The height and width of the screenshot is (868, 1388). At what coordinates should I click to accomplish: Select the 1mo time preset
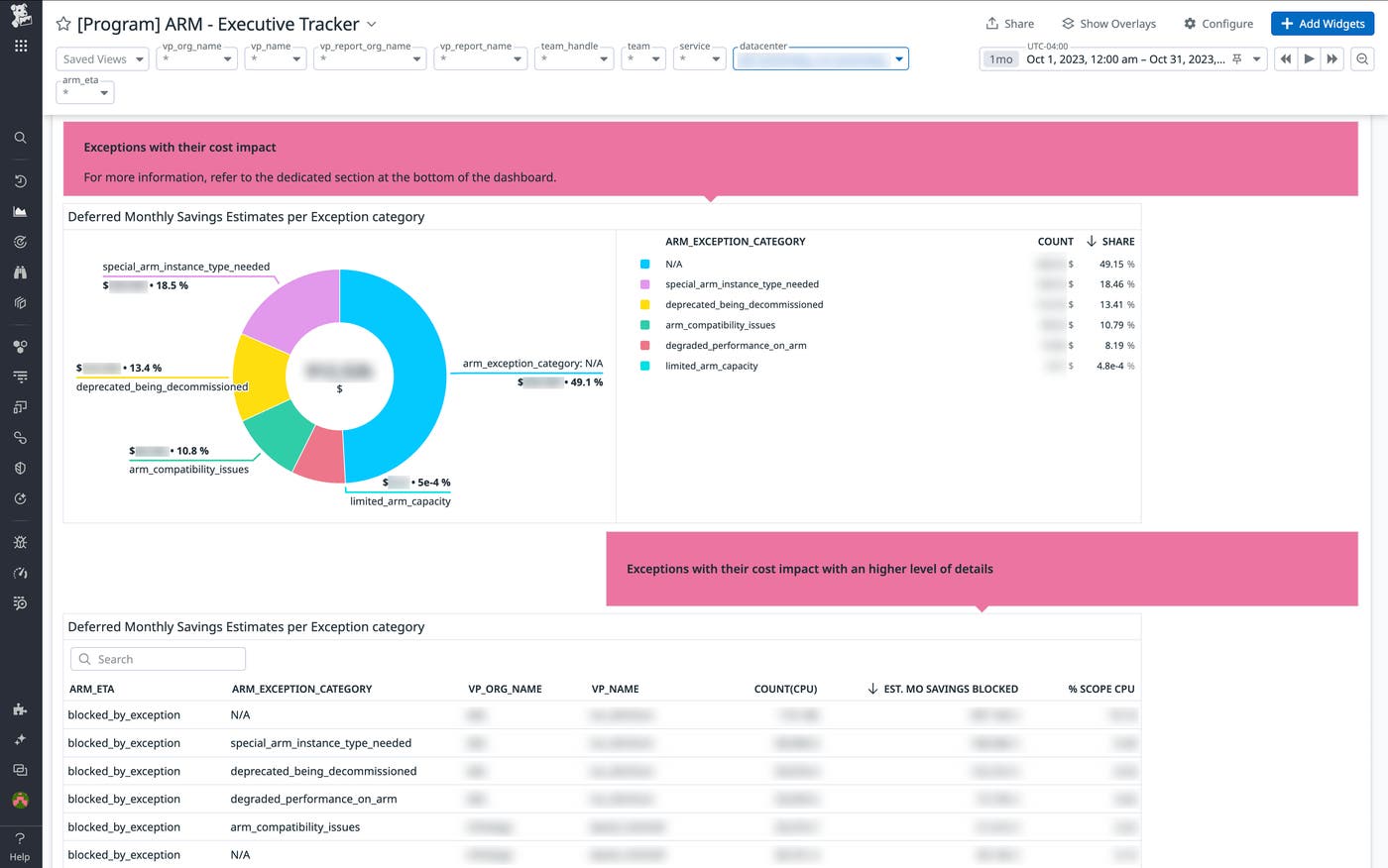[999, 58]
